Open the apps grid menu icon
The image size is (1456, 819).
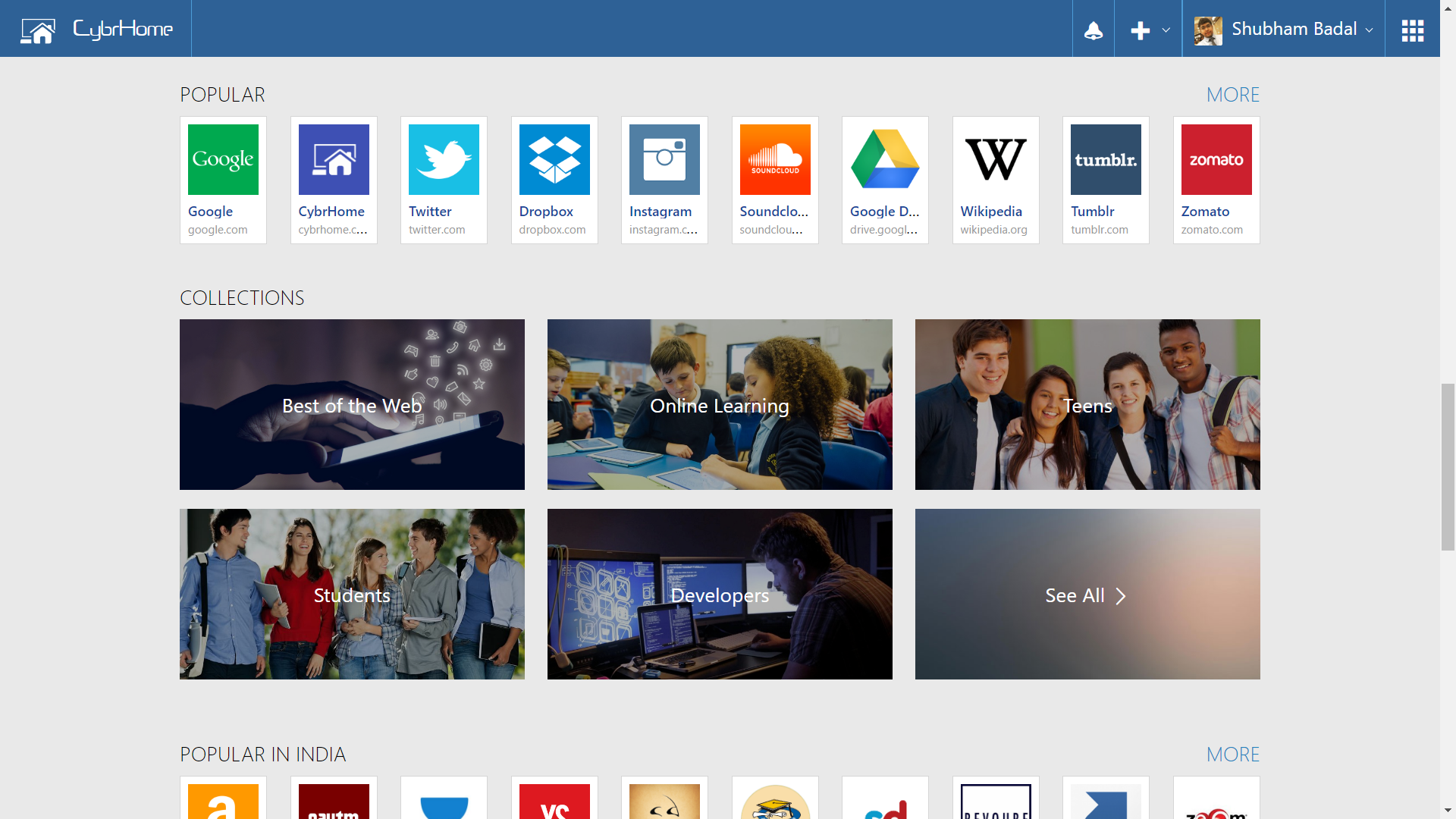point(1412,30)
